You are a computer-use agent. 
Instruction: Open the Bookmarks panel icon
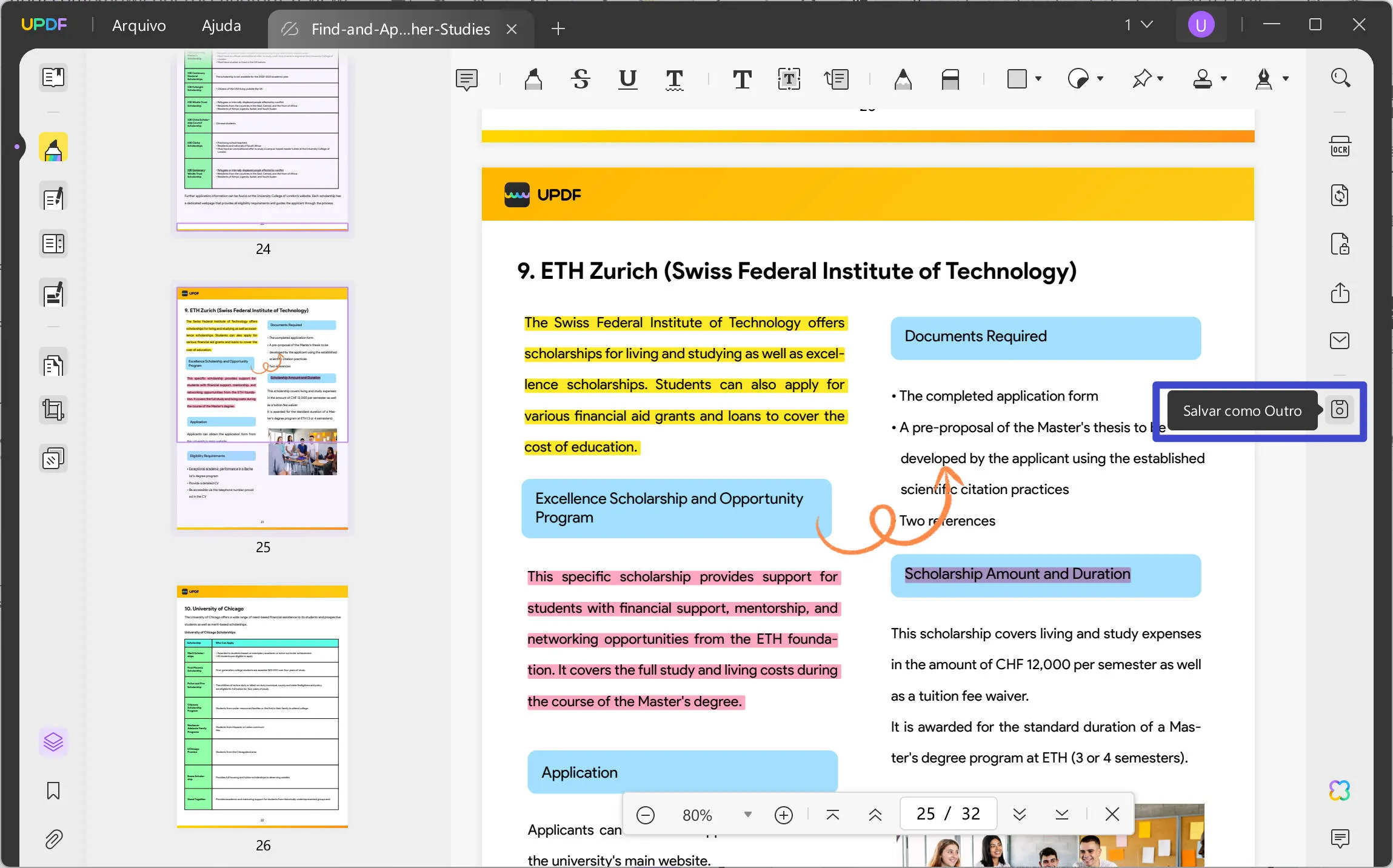click(x=53, y=790)
